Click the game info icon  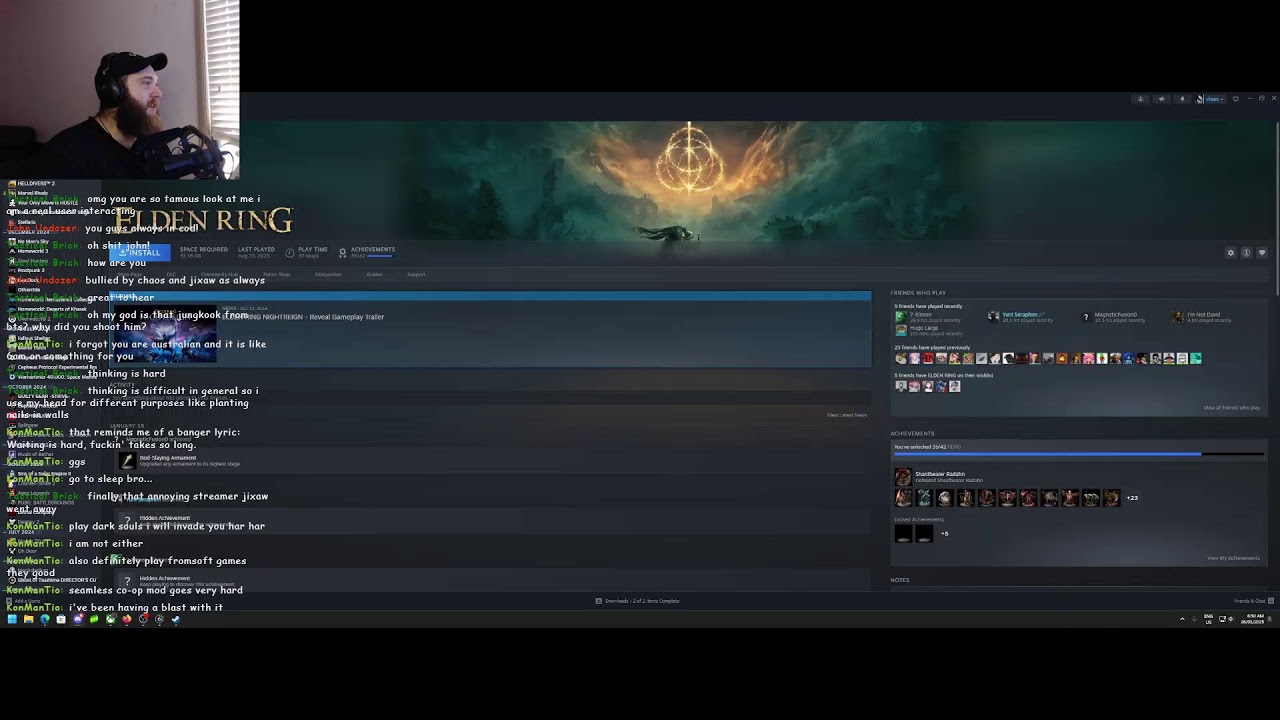(x=1246, y=253)
